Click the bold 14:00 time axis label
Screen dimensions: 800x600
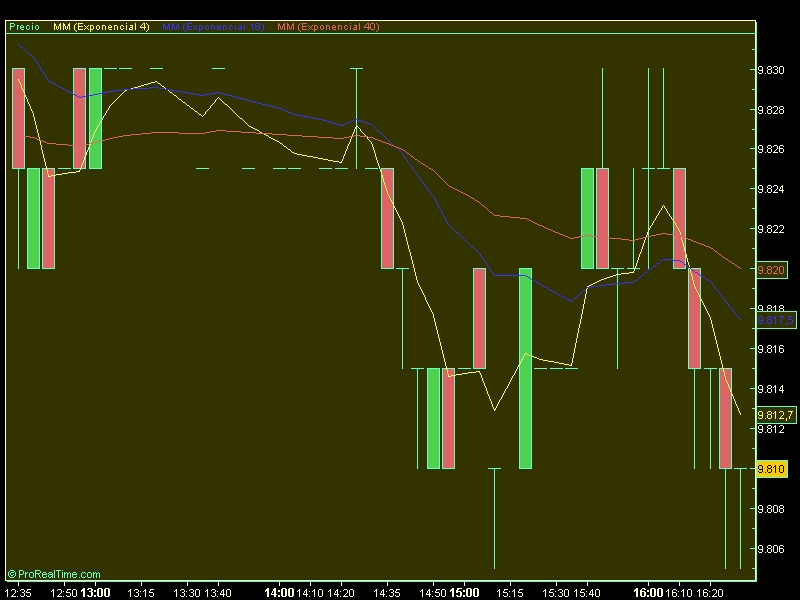[279, 593]
